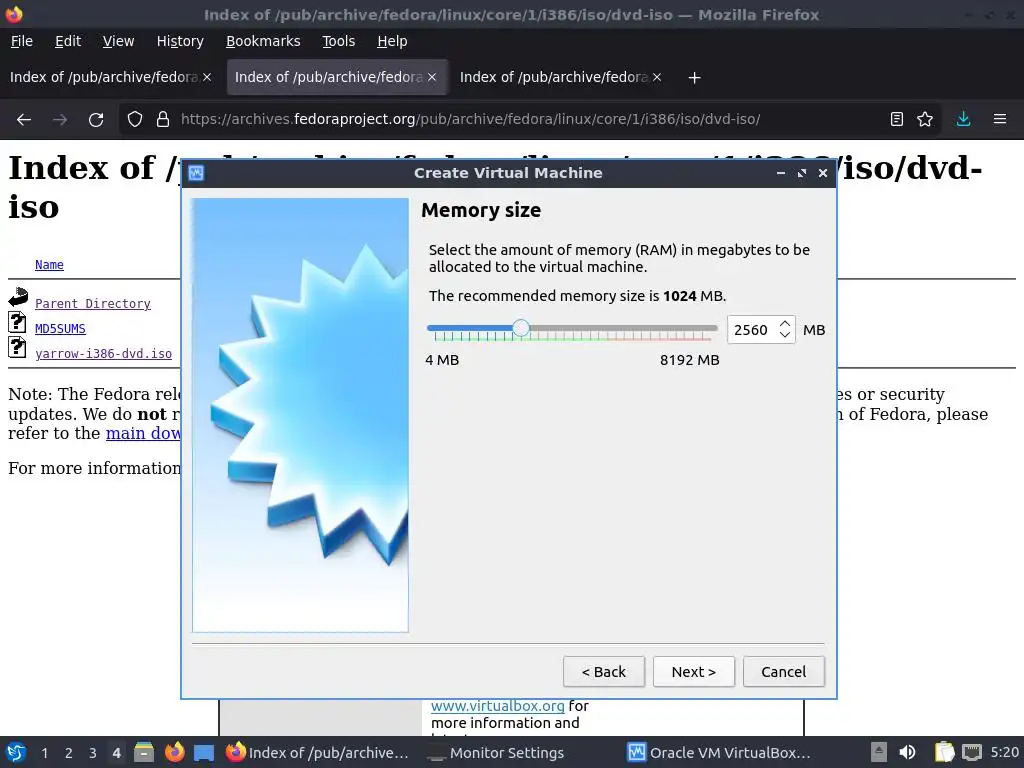Viewport: 1024px width, 768px height.
Task: Increase memory with the spinbox up arrow
Action: point(785,323)
